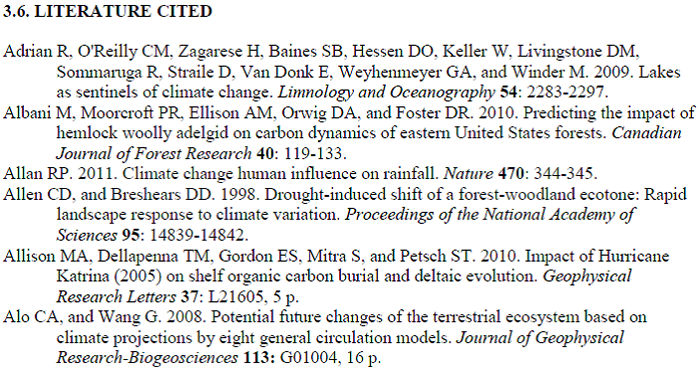Click the "Journal of Forest Research" title
Image resolution: width=700 pixels, height=368 pixels.
[x=154, y=154]
